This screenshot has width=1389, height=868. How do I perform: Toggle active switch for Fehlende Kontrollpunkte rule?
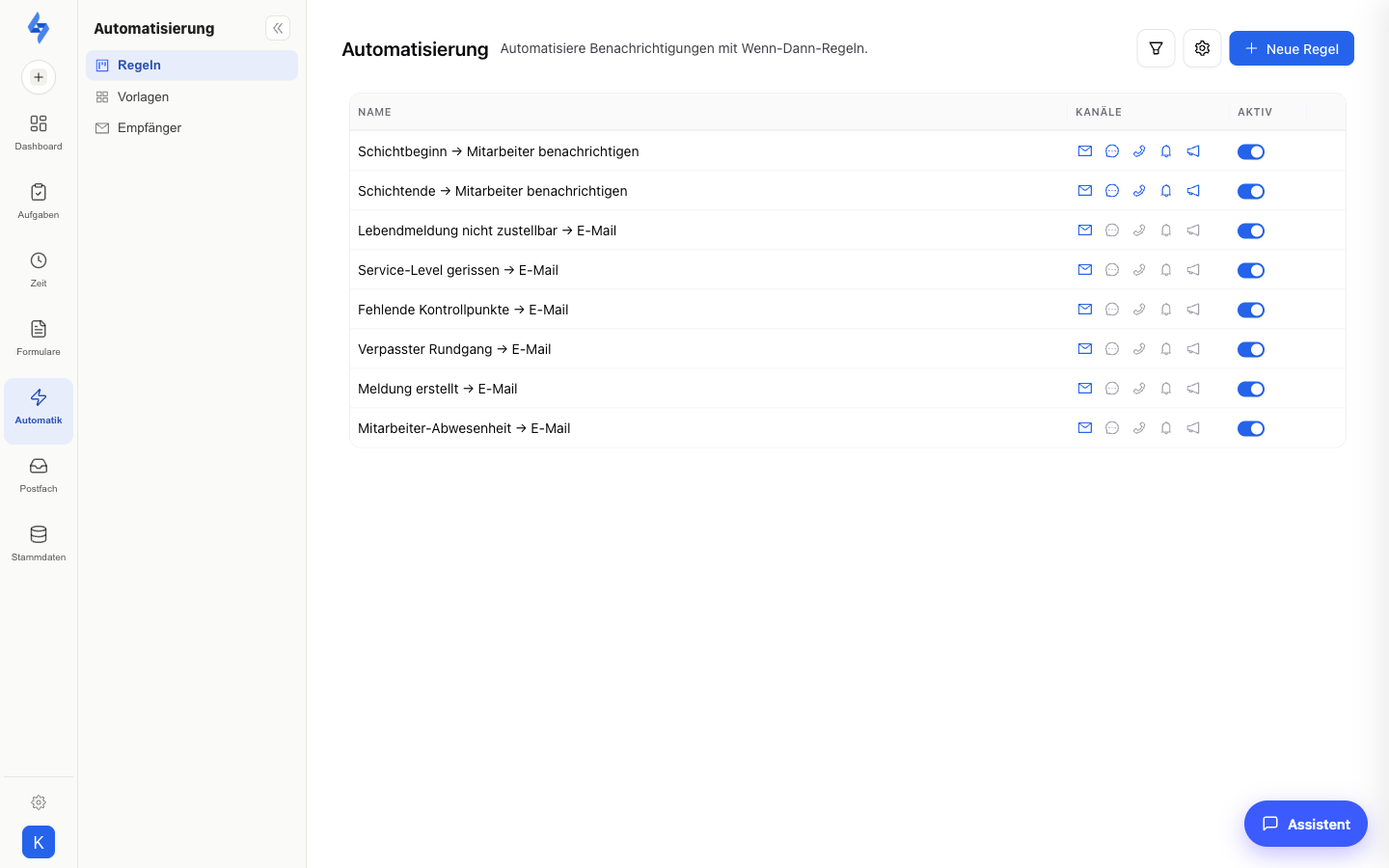pyautogui.click(x=1251, y=310)
